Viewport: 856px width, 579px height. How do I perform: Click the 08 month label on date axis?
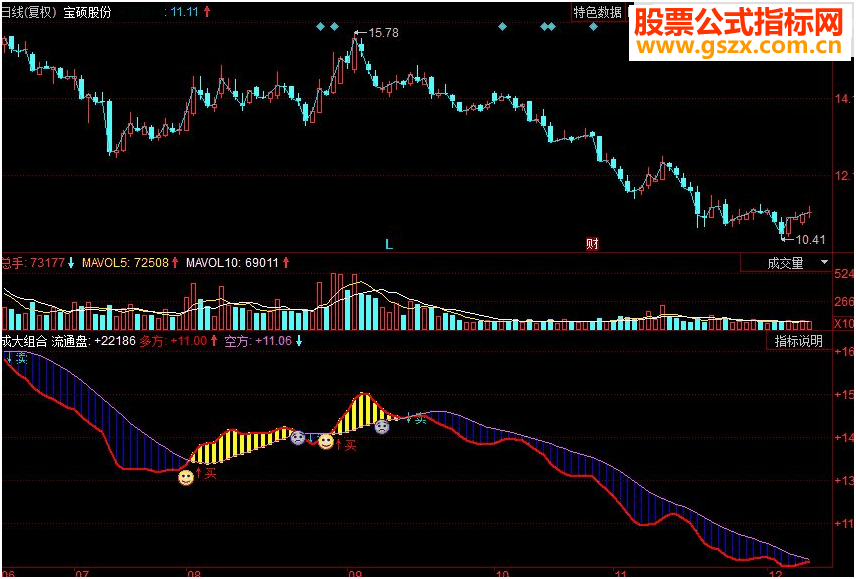coord(194,574)
